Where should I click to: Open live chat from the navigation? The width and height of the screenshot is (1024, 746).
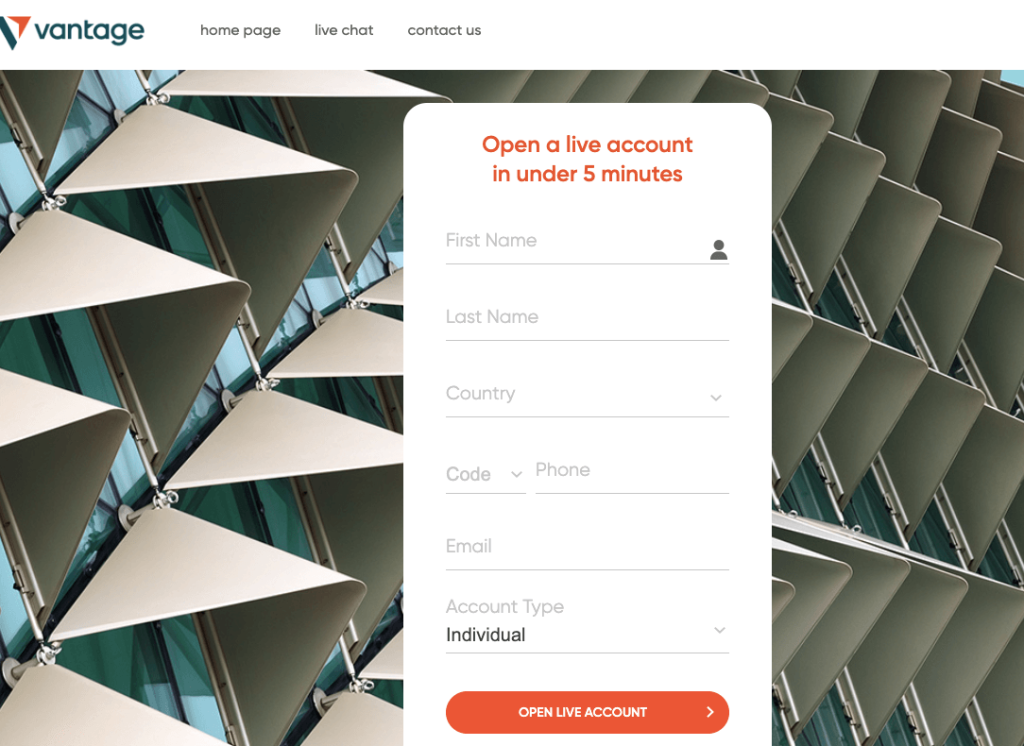pyautogui.click(x=344, y=30)
